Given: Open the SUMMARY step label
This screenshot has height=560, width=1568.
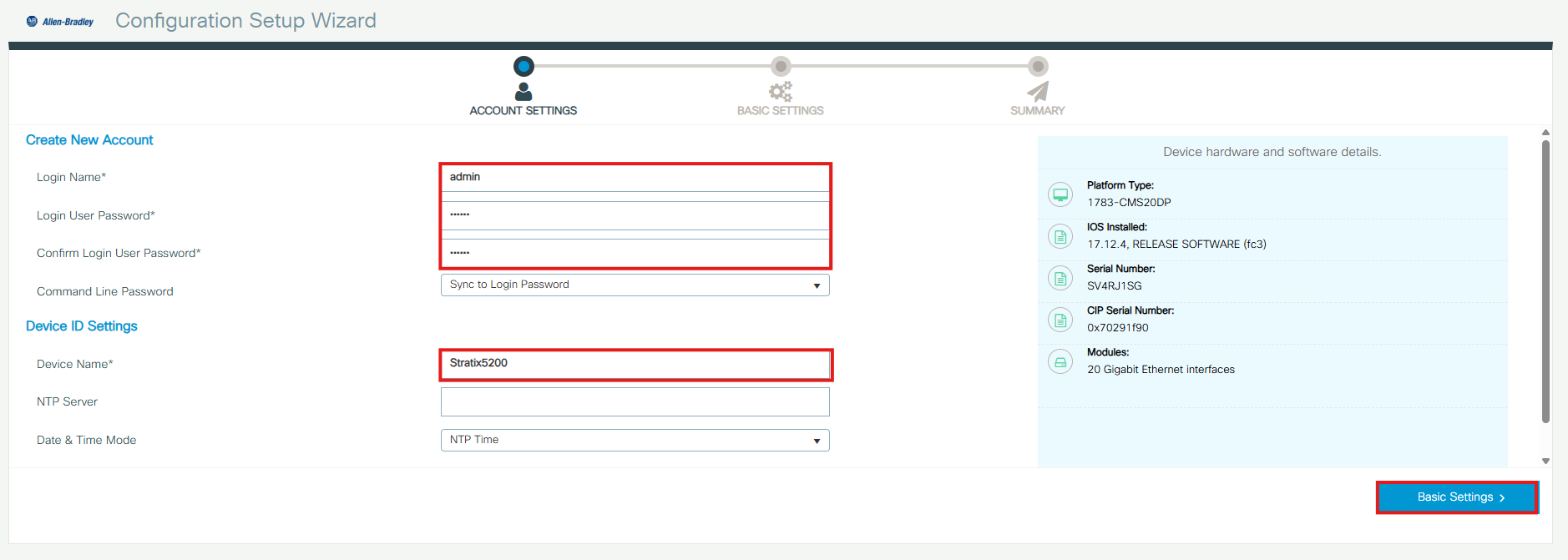Looking at the screenshot, I should [x=1038, y=111].
